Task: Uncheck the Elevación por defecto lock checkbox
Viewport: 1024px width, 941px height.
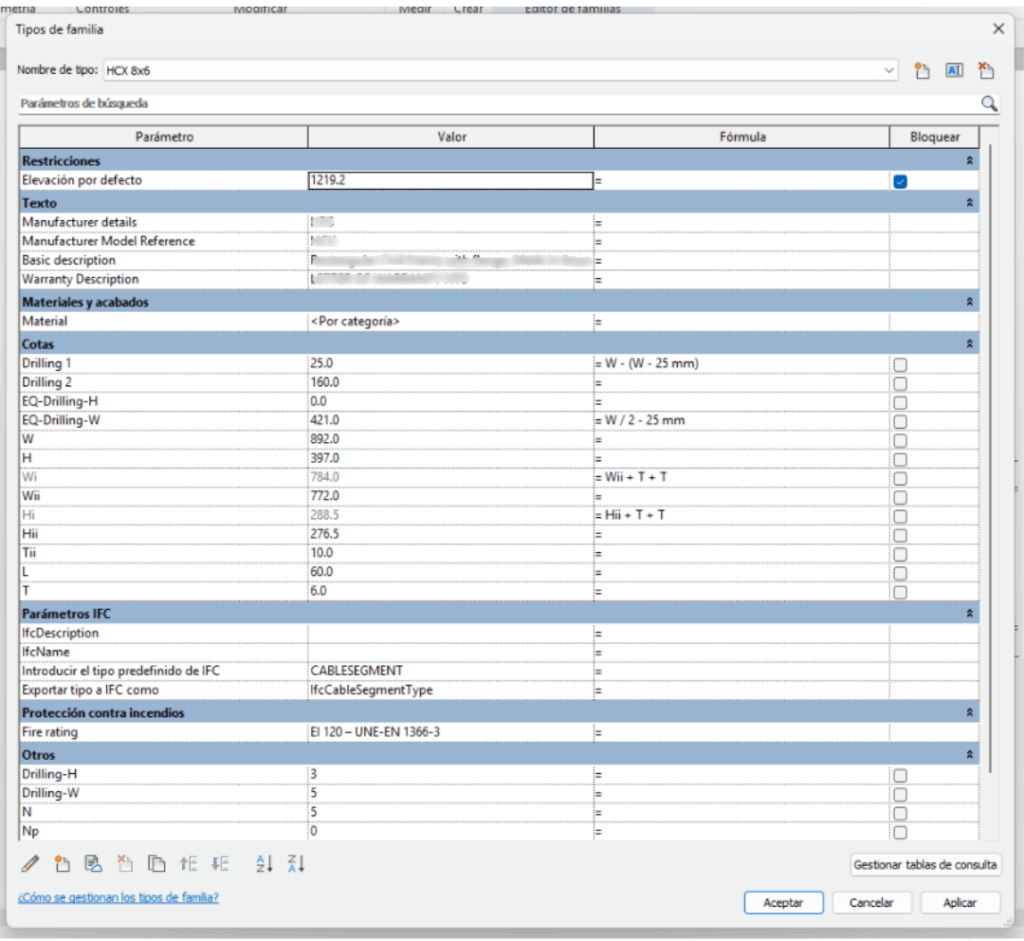Action: [x=900, y=181]
